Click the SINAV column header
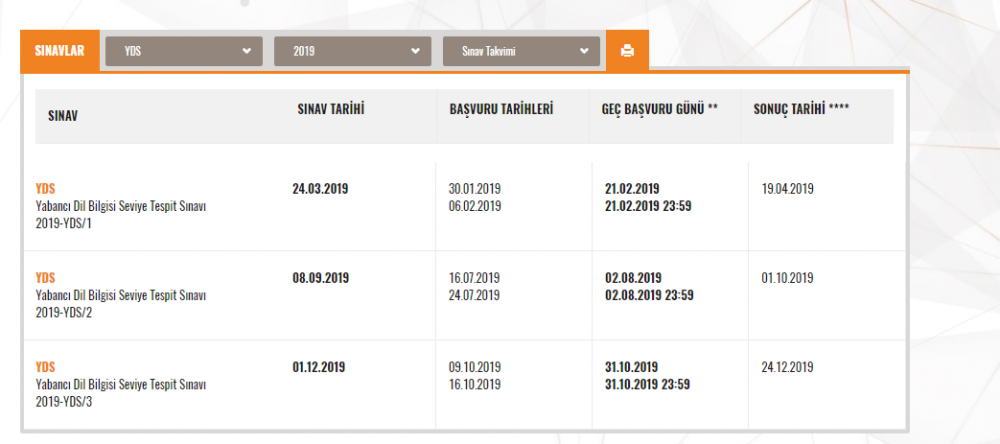 pos(63,116)
